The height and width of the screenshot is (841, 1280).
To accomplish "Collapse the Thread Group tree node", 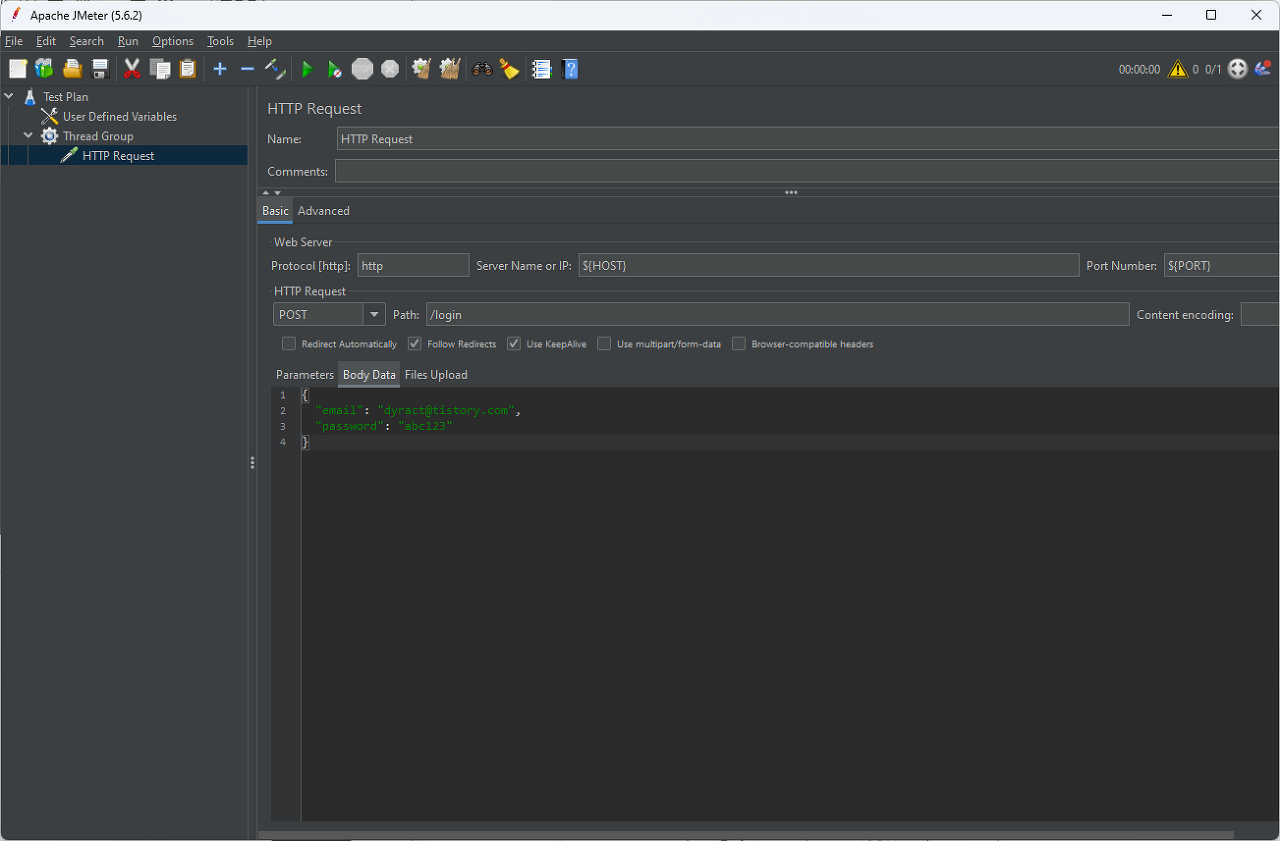I will click(29, 136).
